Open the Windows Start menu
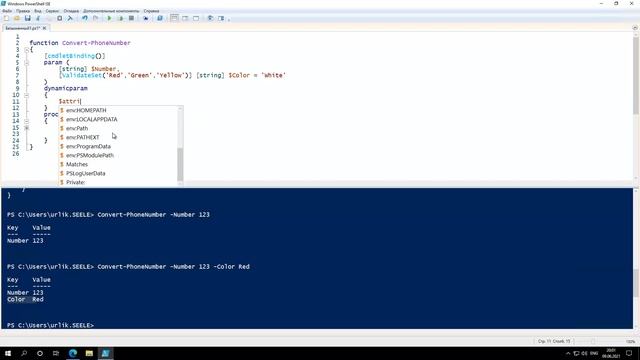 (8, 353)
